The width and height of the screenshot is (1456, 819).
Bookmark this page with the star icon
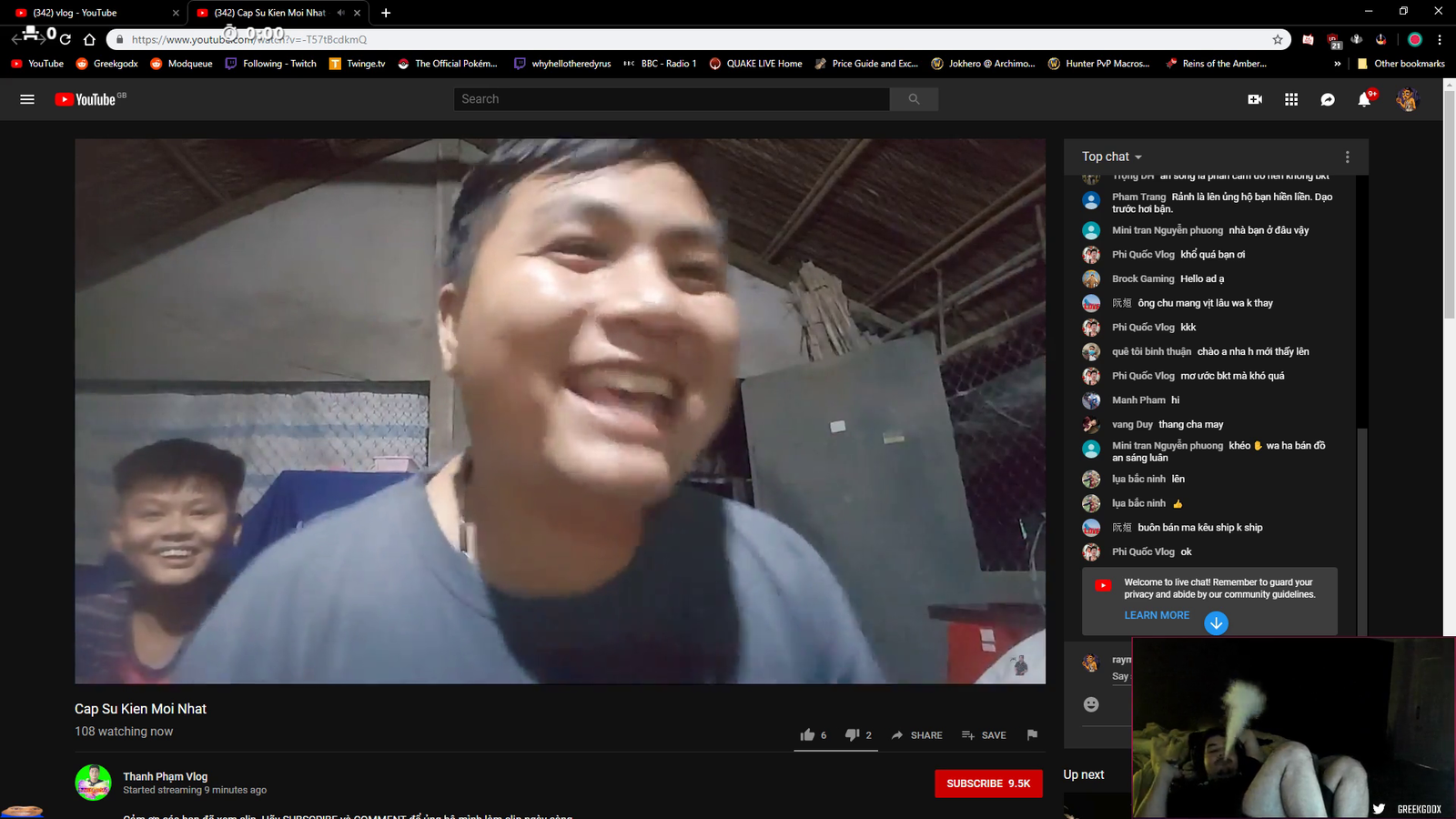(x=1278, y=39)
